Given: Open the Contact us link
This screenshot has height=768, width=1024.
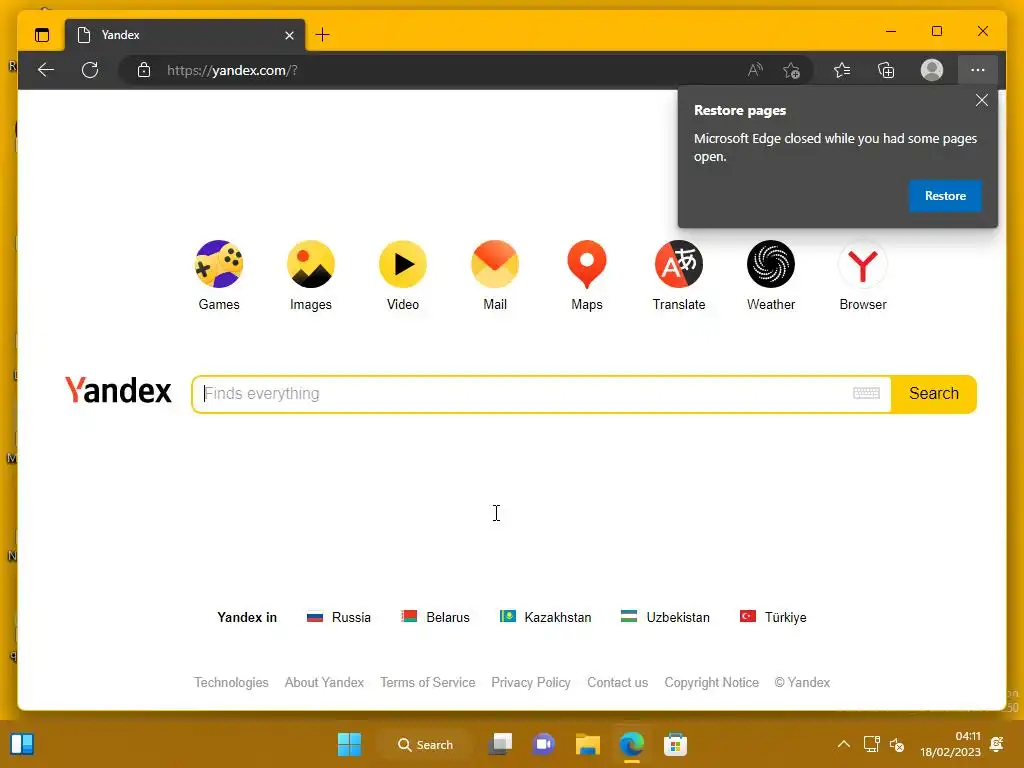Looking at the screenshot, I should point(617,682).
